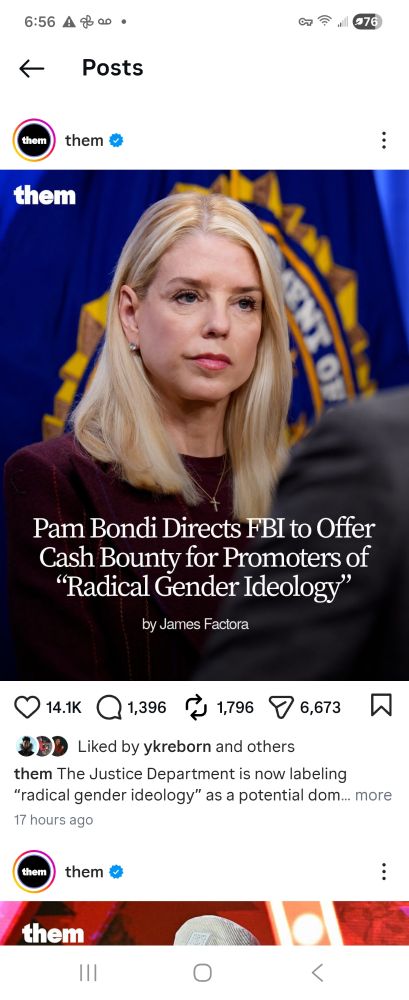Open the second post's red image preview

point(204,923)
